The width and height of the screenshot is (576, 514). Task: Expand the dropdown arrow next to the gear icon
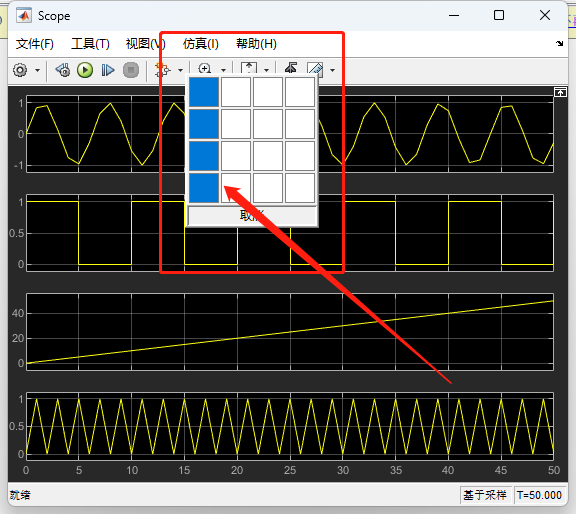(x=37, y=70)
